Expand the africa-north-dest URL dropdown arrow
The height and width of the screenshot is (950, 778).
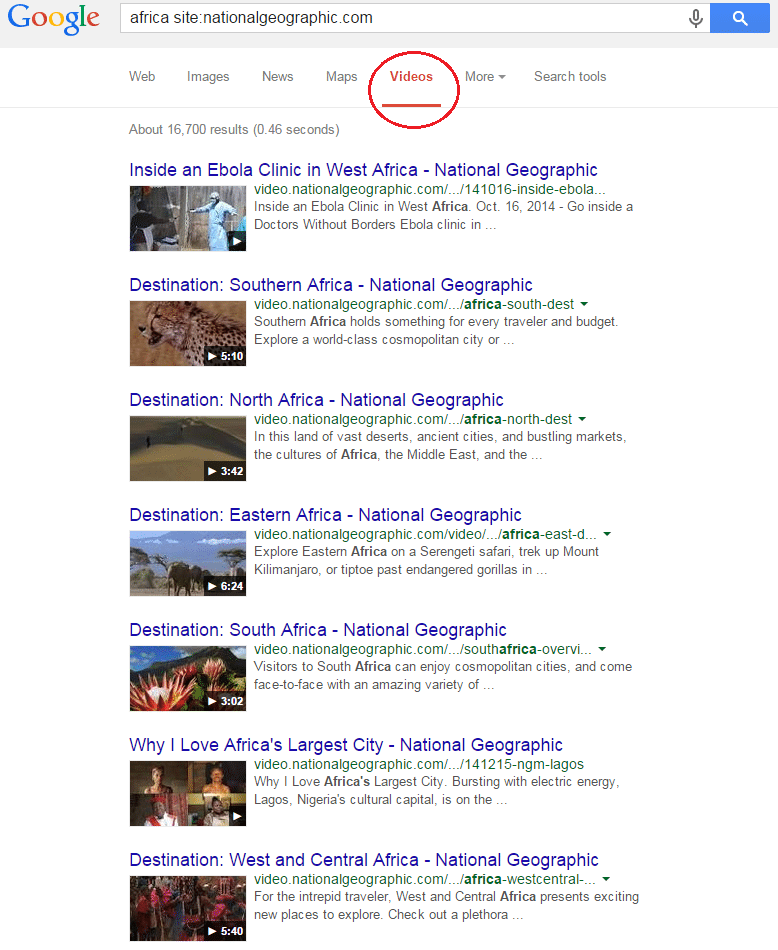[x=582, y=419]
